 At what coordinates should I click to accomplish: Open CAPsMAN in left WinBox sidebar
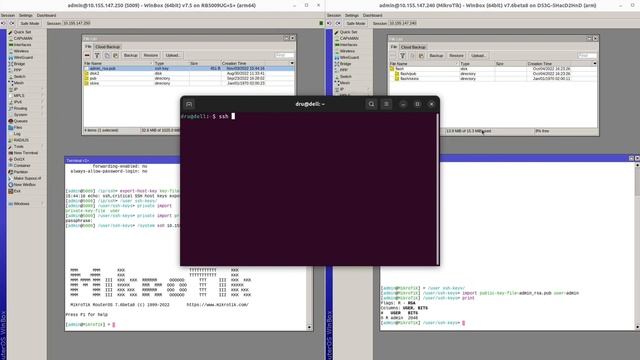tap(20, 38)
